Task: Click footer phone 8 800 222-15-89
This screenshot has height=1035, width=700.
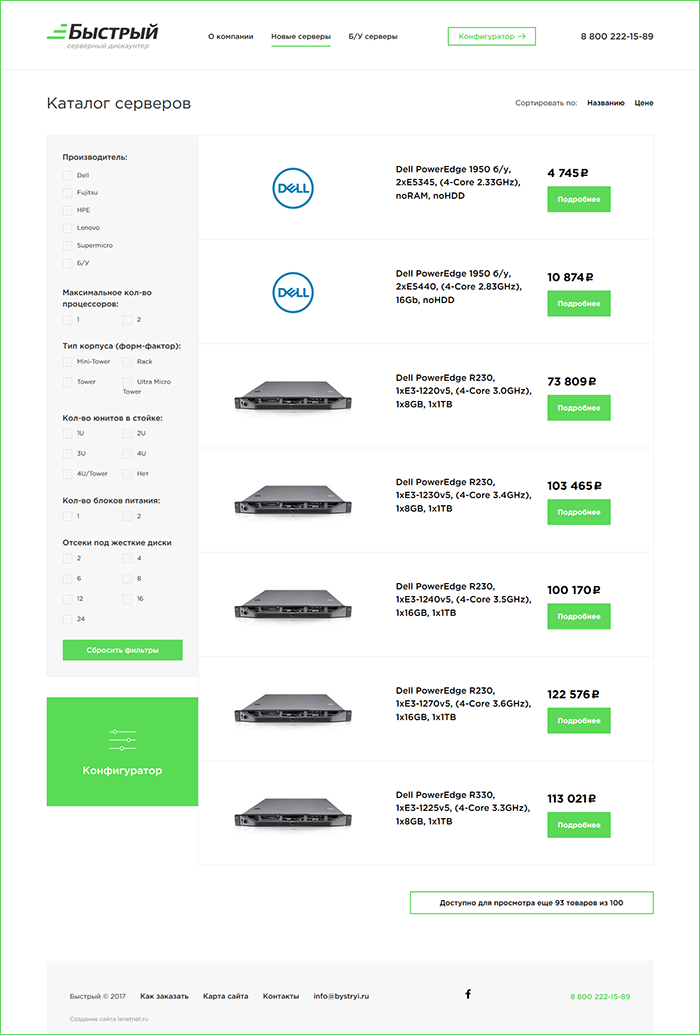Action: click(x=600, y=996)
